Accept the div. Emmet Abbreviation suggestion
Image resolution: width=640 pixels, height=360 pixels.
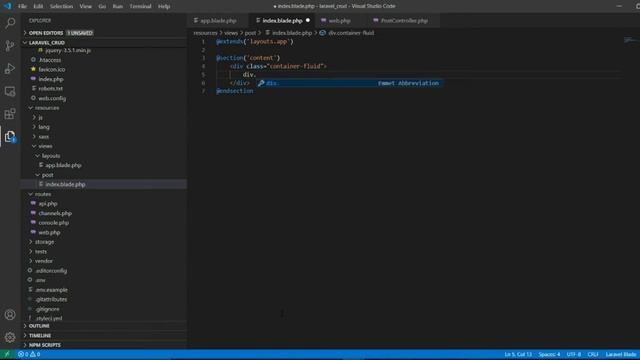click(x=349, y=83)
